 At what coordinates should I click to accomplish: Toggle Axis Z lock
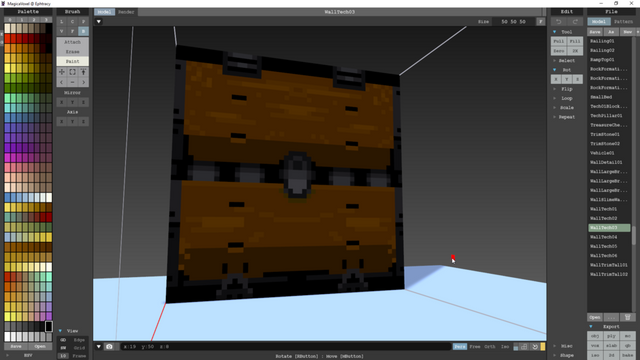[83, 122]
